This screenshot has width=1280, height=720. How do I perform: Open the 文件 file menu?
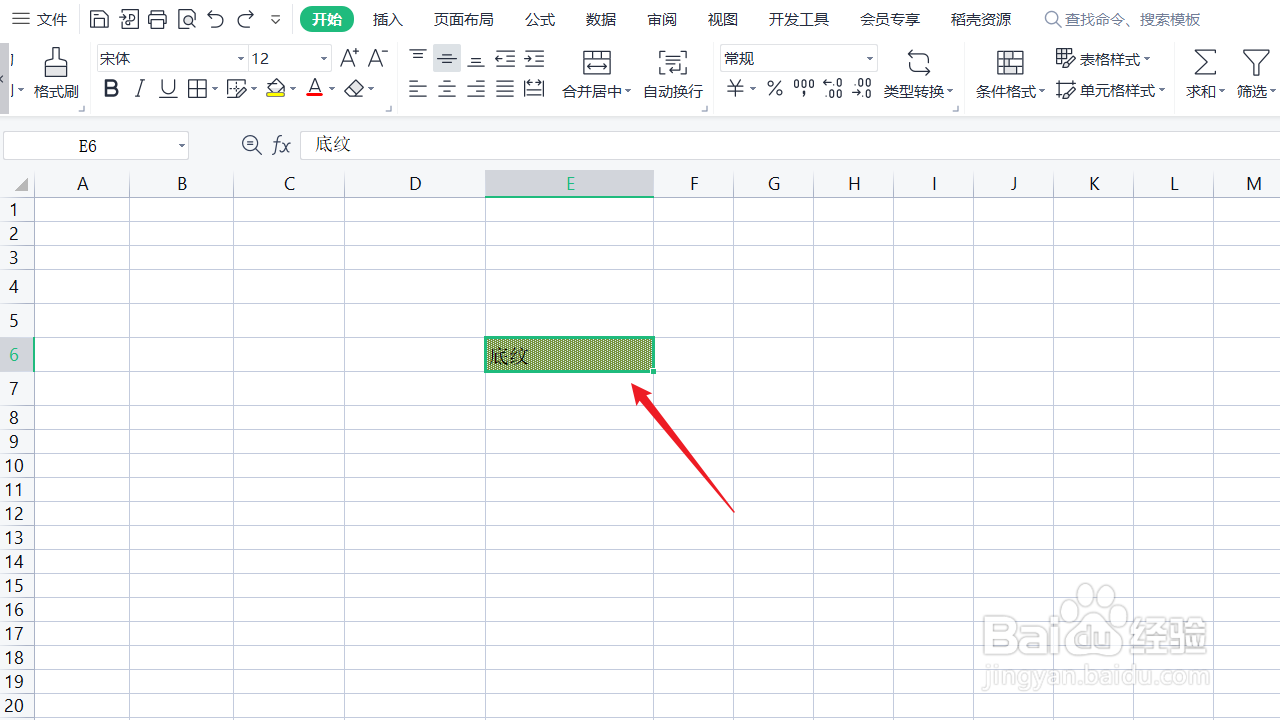[40, 19]
